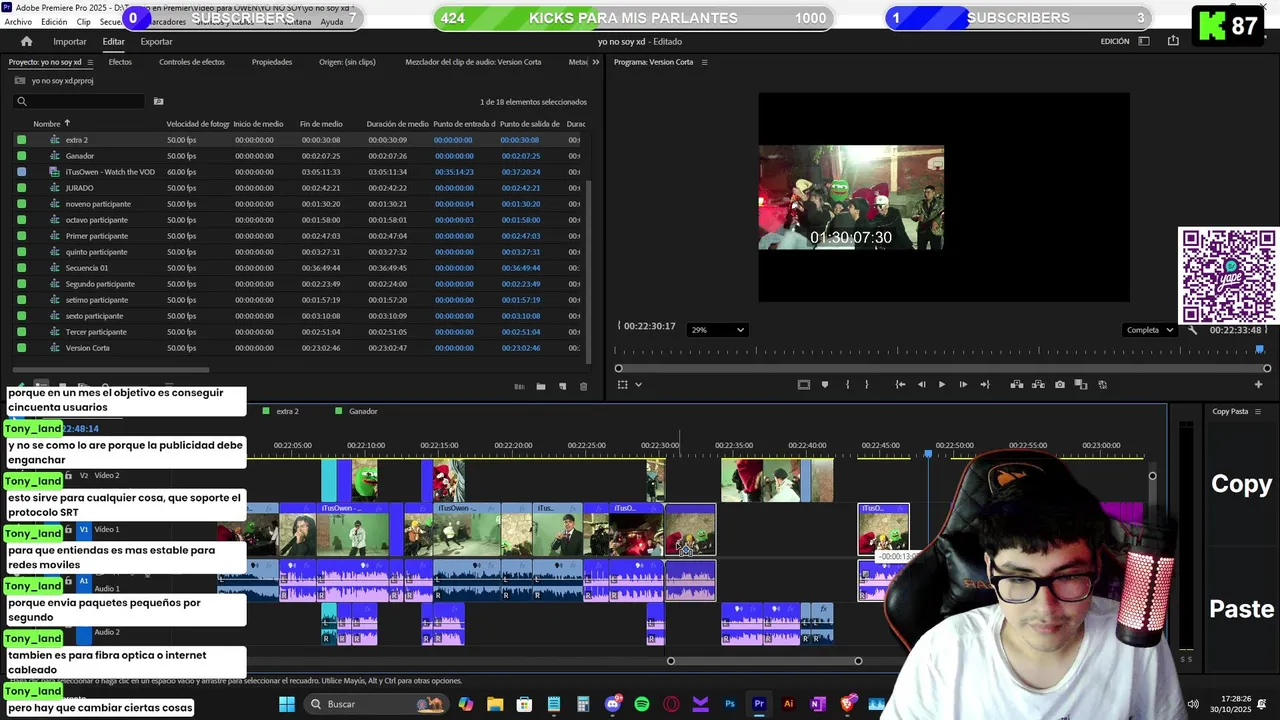The height and width of the screenshot is (720, 1280).
Task: Click the Program monitor scrub bar playhead
Action: tap(1260, 350)
